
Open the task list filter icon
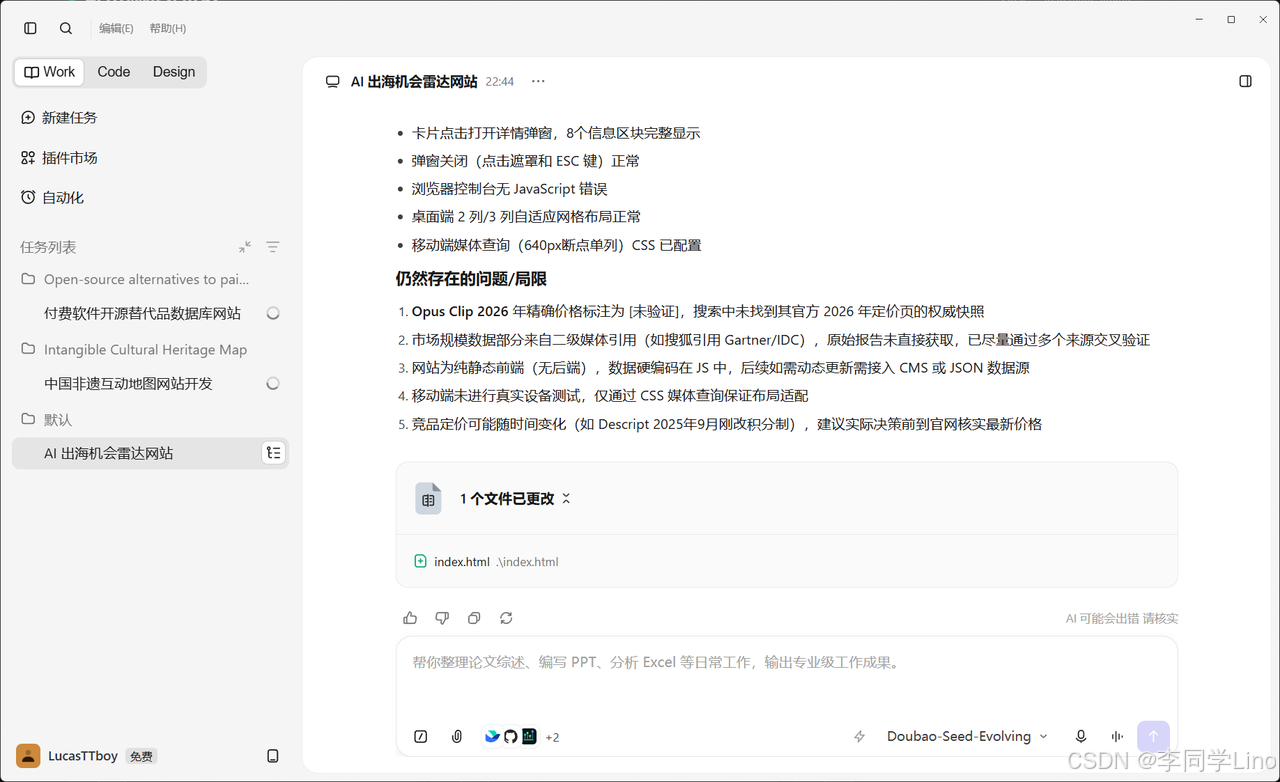[273, 247]
